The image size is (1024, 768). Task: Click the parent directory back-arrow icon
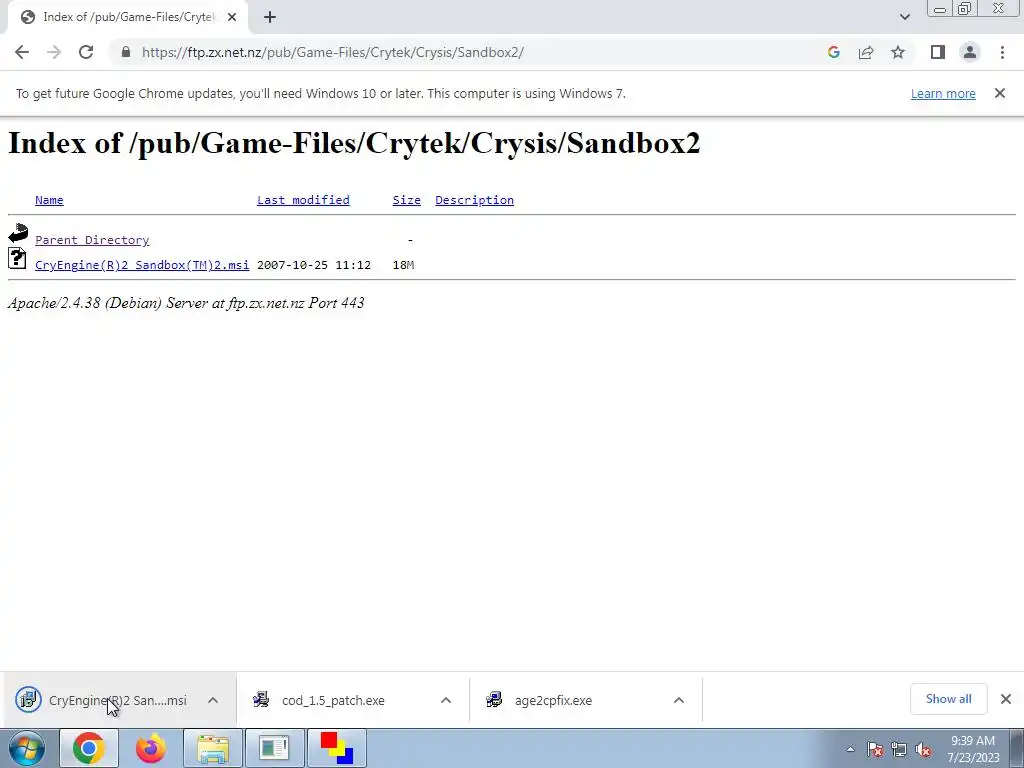click(x=18, y=233)
